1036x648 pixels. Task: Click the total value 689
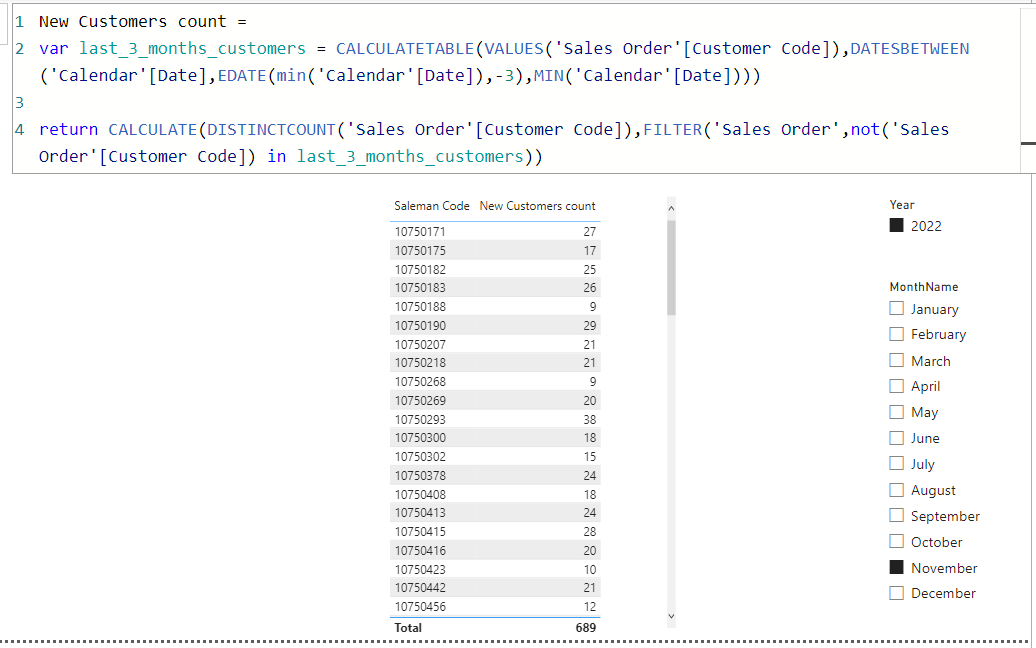click(x=585, y=628)
